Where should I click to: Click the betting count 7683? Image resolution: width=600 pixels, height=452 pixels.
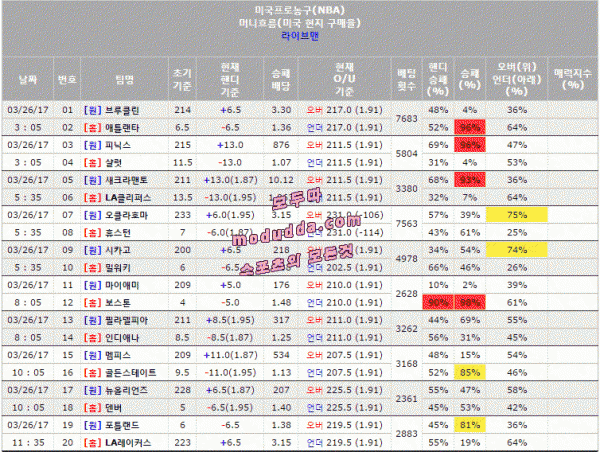coord(406,119)
